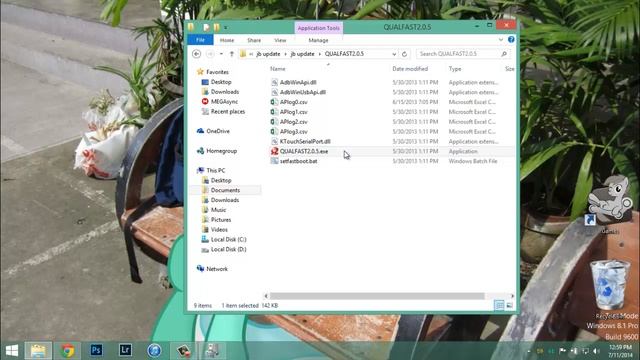Open the recent locations dropdown arrow

click(x=221, y=54)
